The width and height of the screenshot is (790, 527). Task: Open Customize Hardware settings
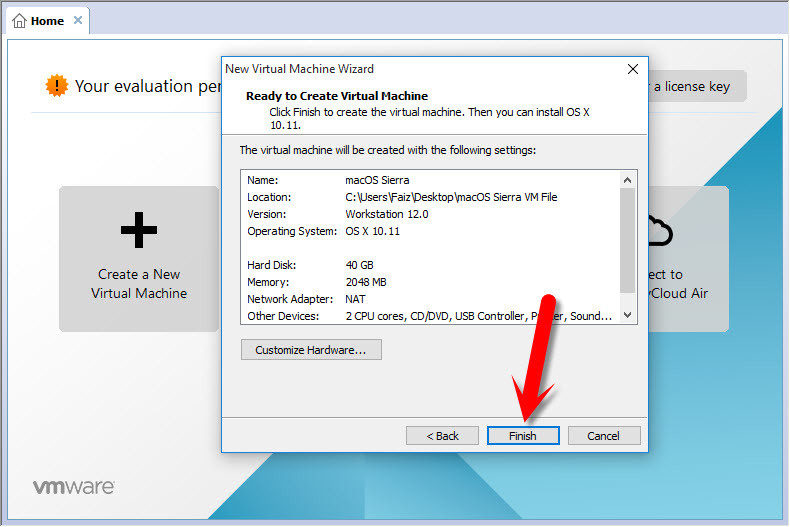click(x=311, y=350)
